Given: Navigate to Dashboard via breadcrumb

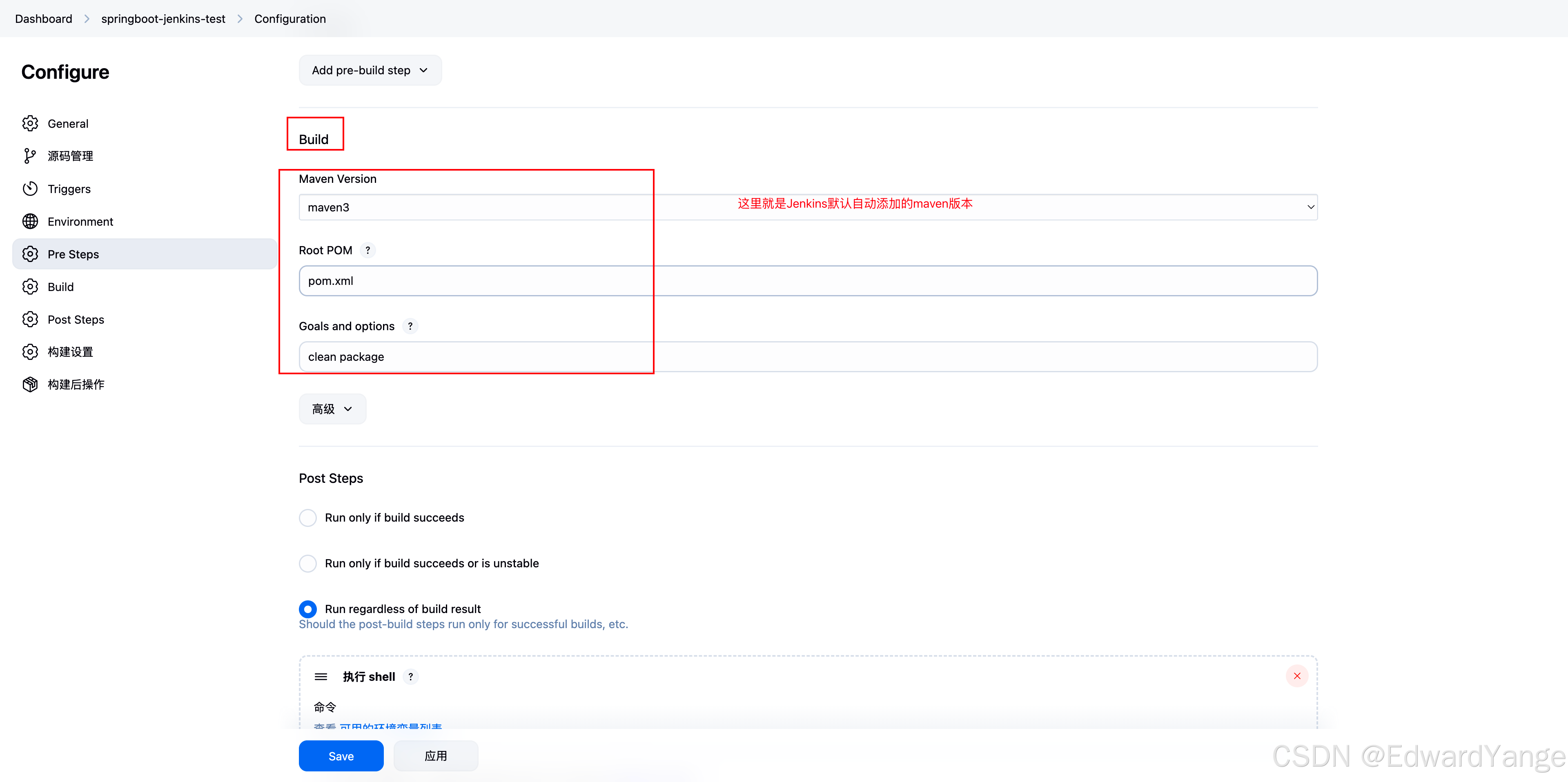Looking at the screenshot, I should pos(42,18).
